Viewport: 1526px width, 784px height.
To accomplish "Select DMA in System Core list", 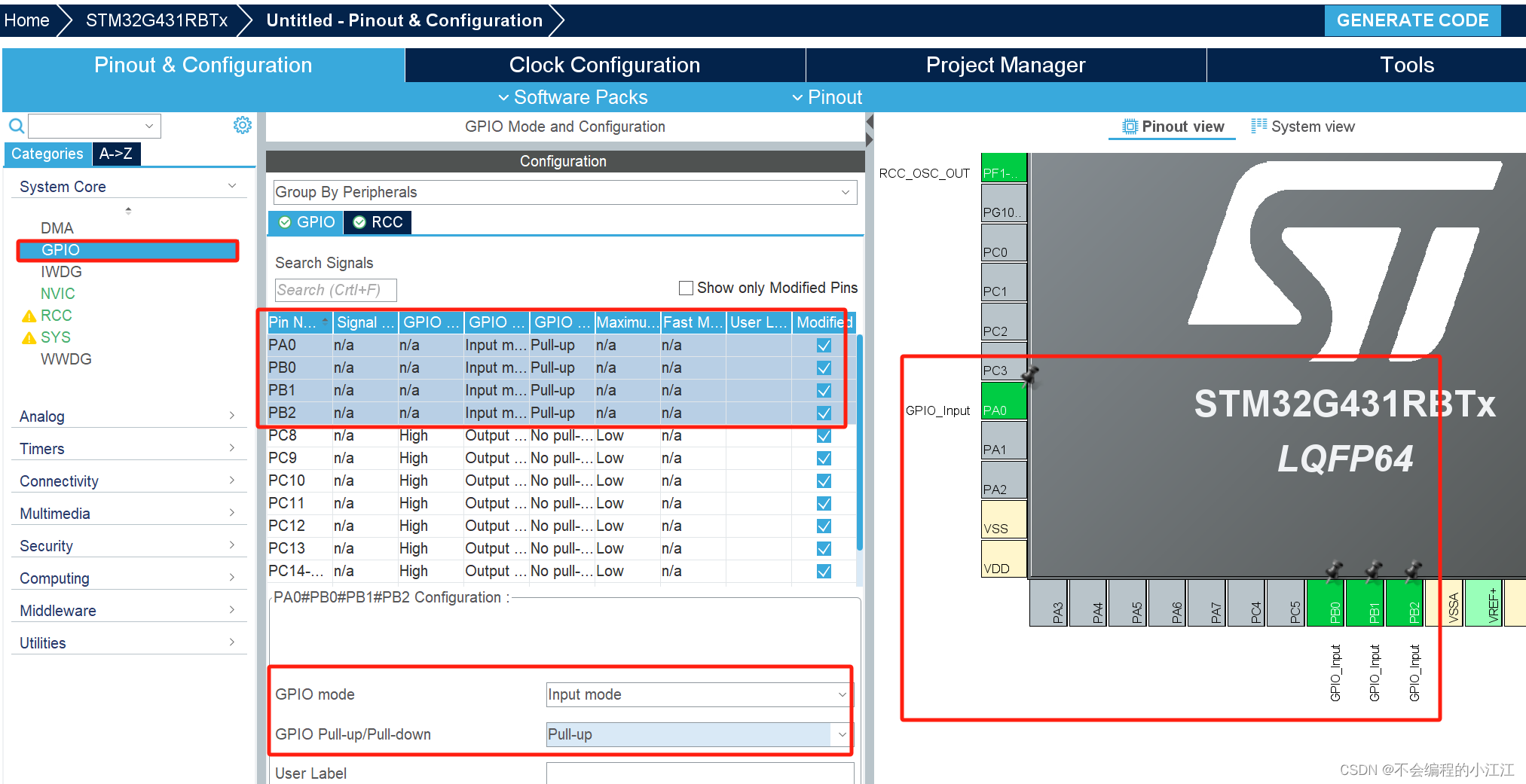I will tap(57, 228).
